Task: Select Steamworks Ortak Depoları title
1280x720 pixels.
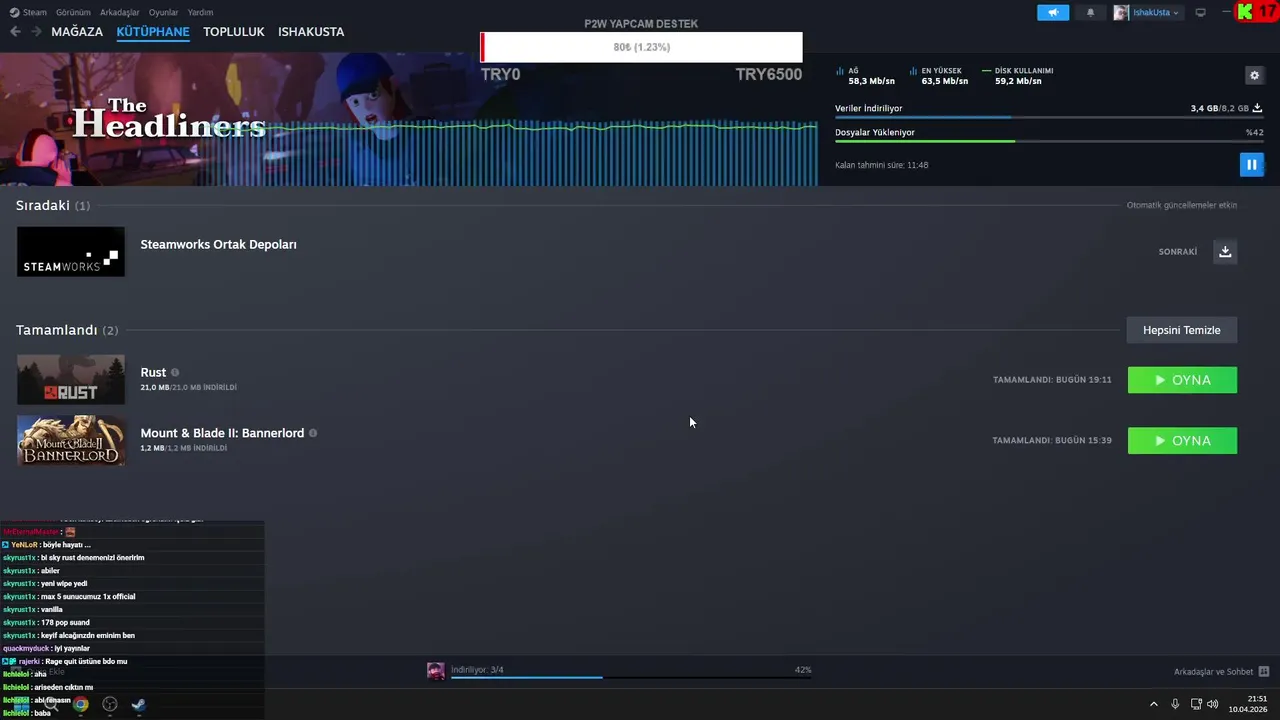Action: [218, 244]
